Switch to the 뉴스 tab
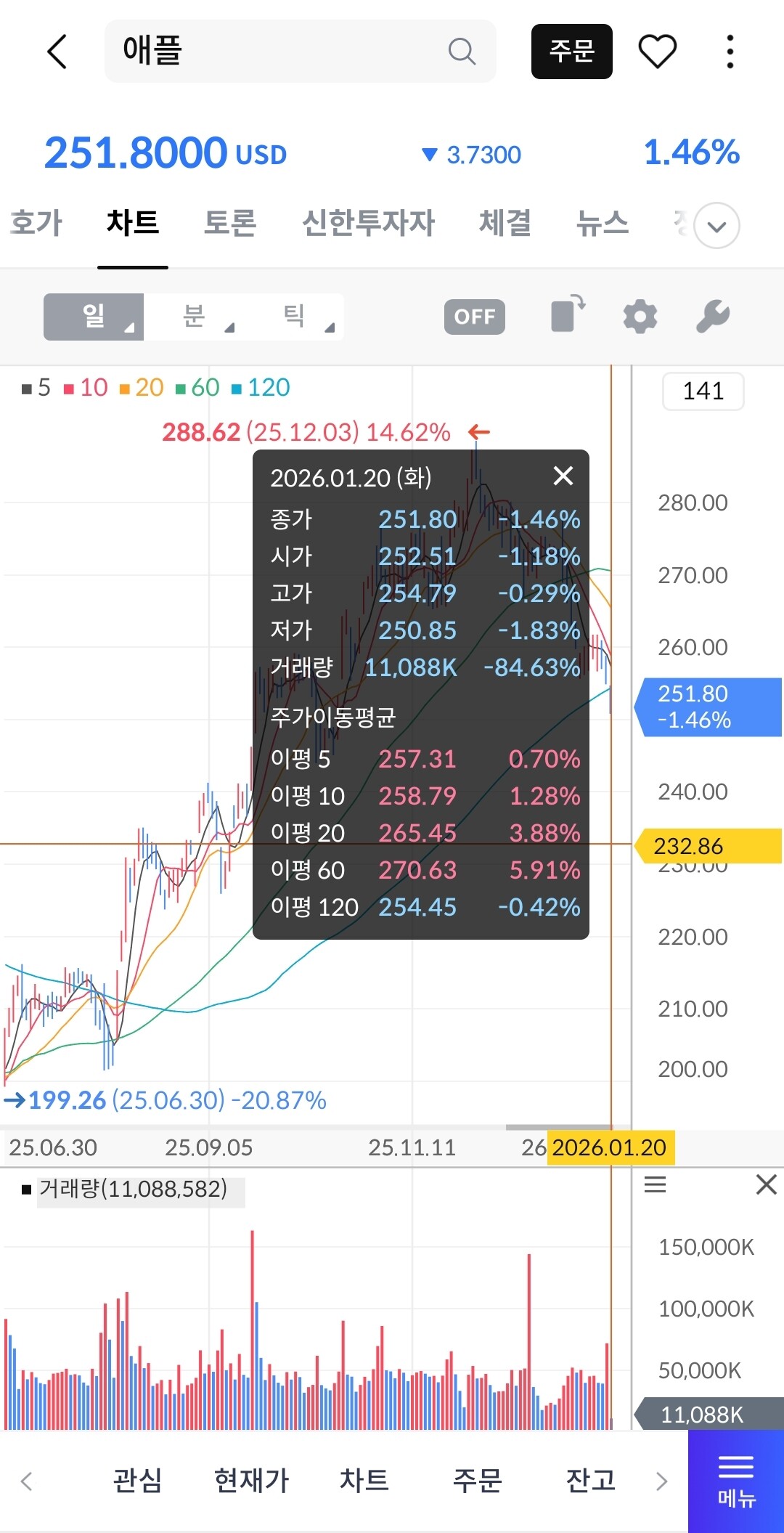Viewport: 784px width, 1533px height. [x=602, y=223]
